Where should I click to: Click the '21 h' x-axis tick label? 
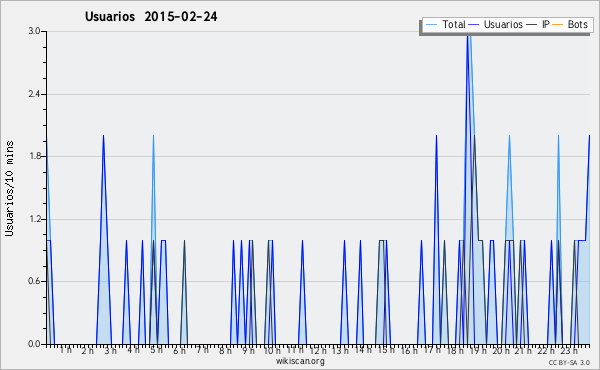(x=523, y=350)
